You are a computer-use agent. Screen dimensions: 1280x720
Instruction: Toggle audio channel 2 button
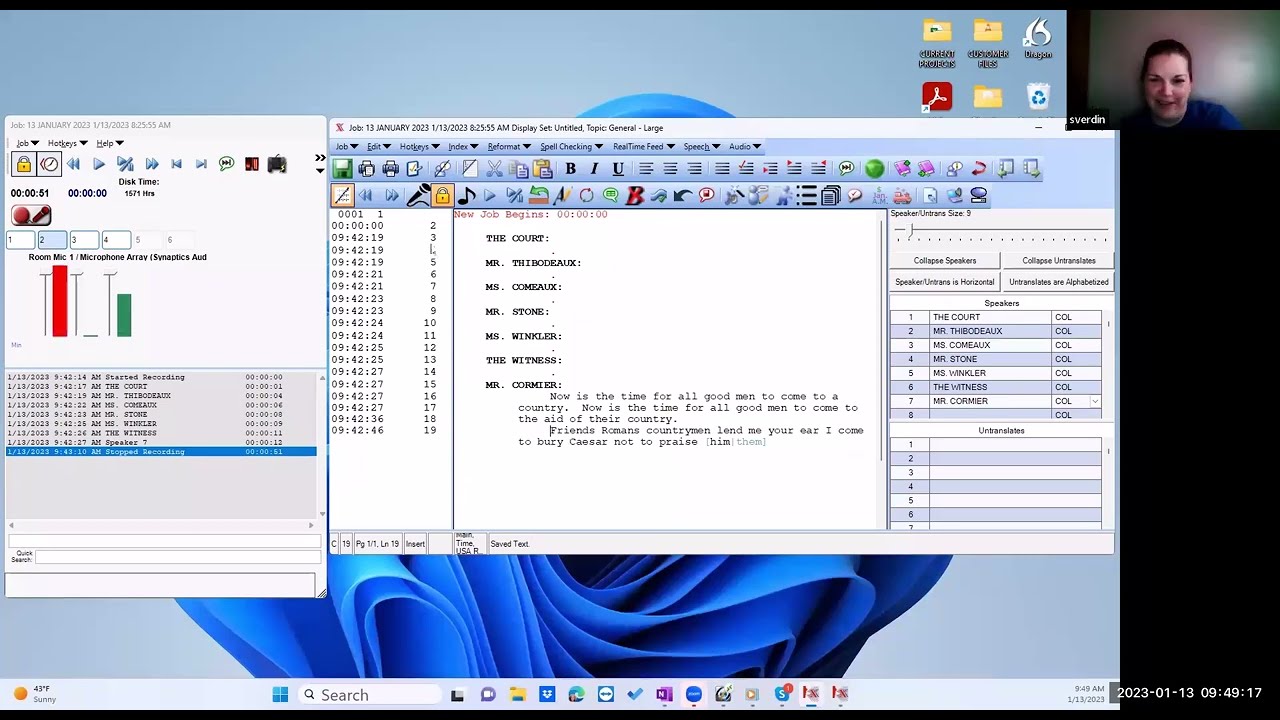tap(52, 240)
